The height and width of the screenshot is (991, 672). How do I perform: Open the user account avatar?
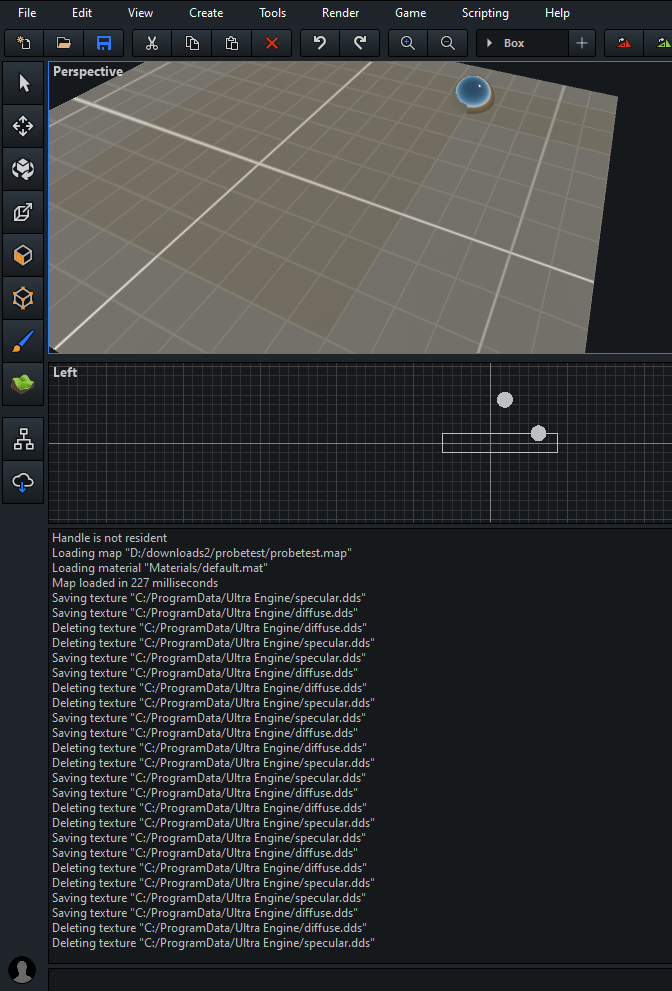point(22,970)
